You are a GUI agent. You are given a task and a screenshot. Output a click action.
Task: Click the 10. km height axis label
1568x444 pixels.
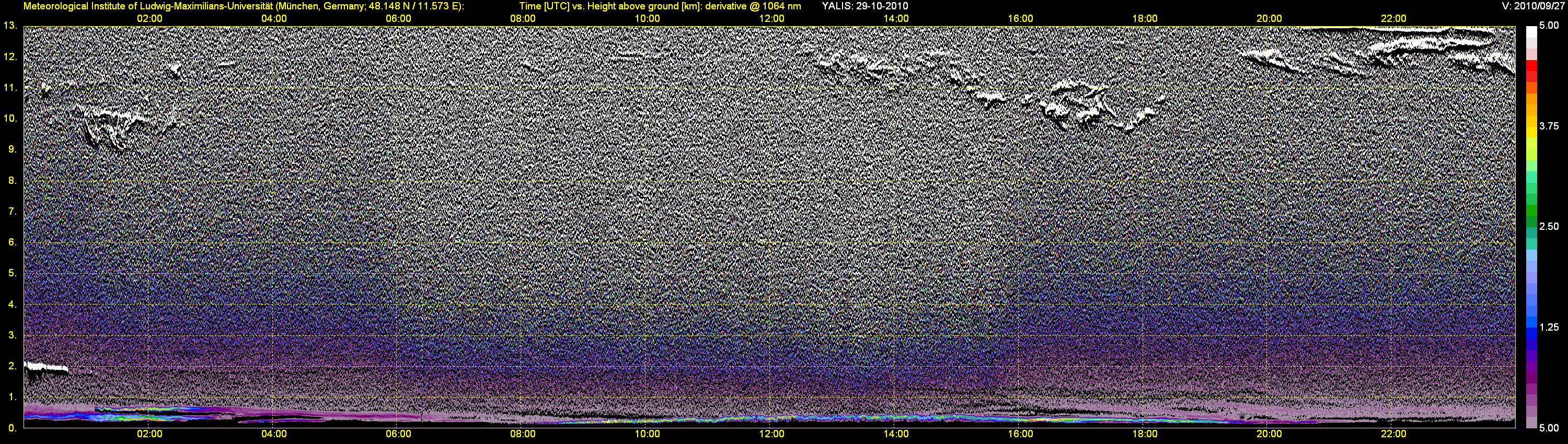click(10, 118)
